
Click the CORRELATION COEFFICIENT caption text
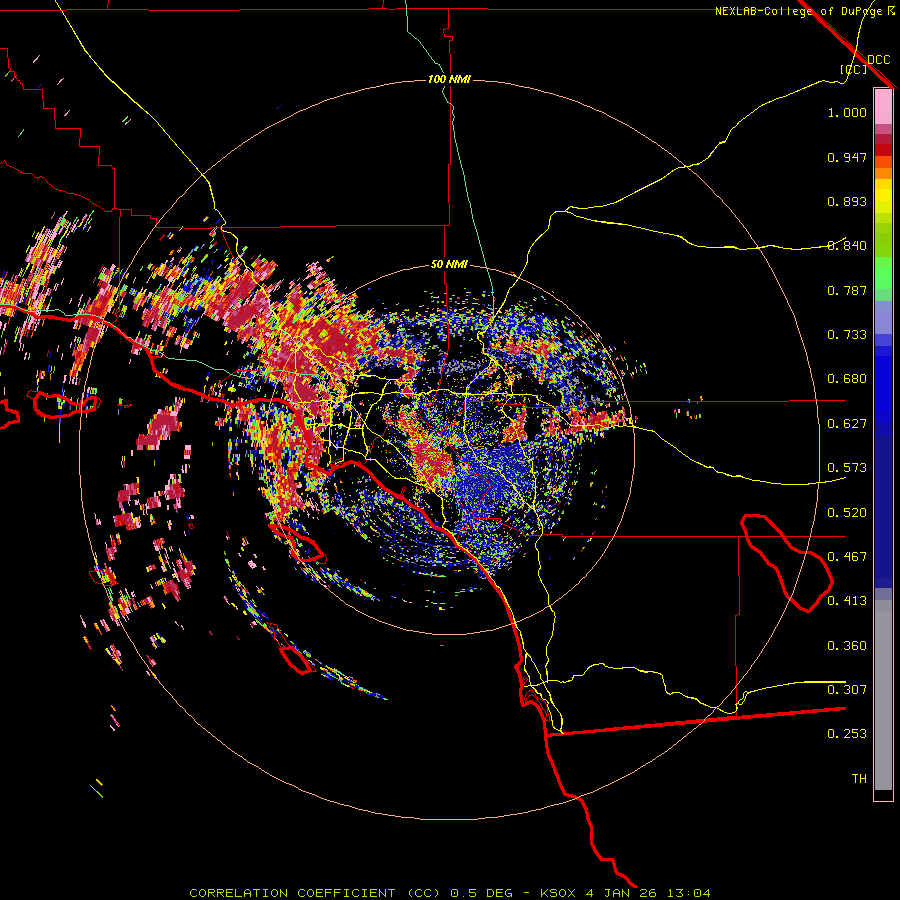click(292, 893)
